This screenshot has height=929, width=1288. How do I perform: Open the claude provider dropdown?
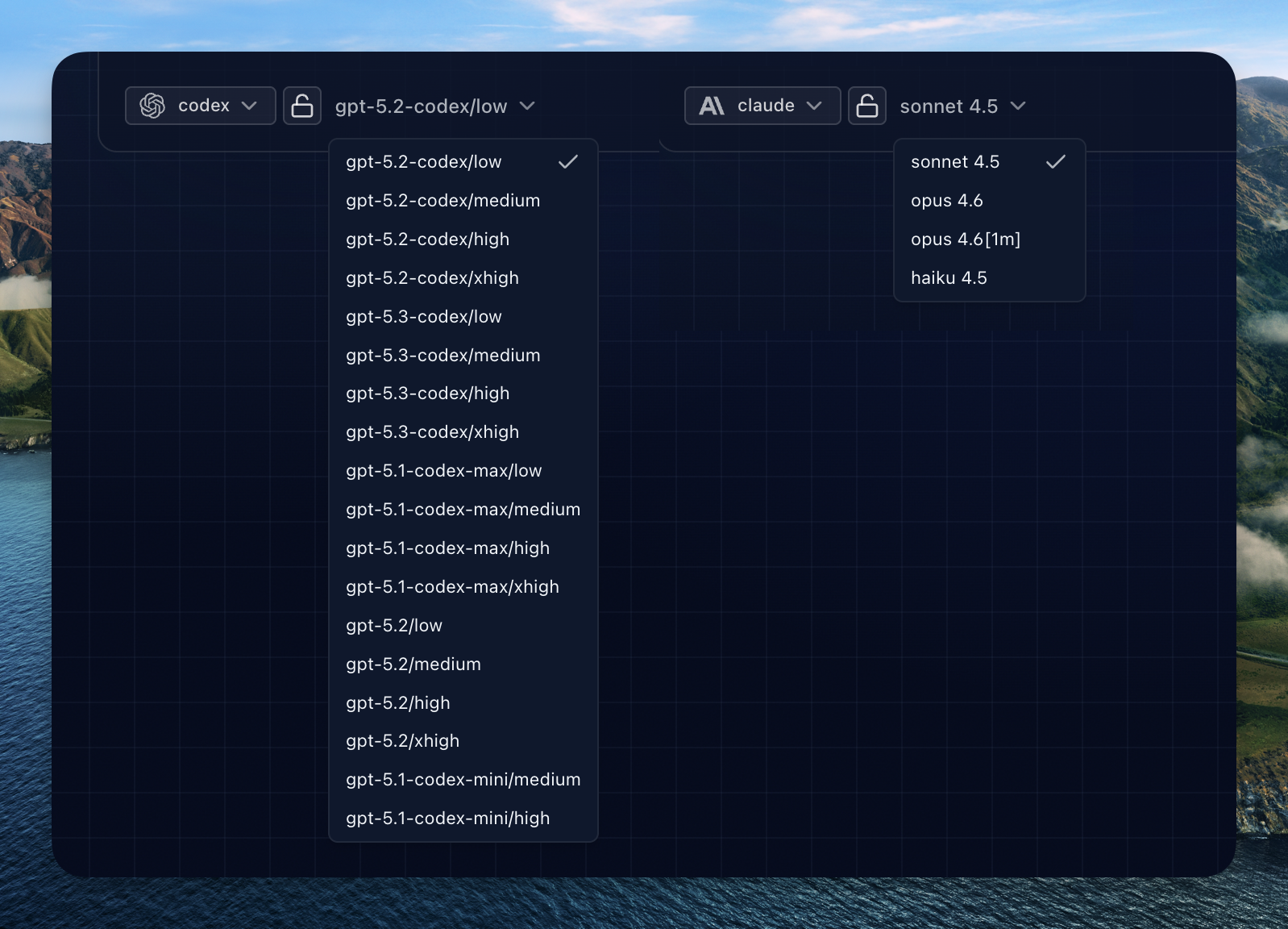point(762,106)
